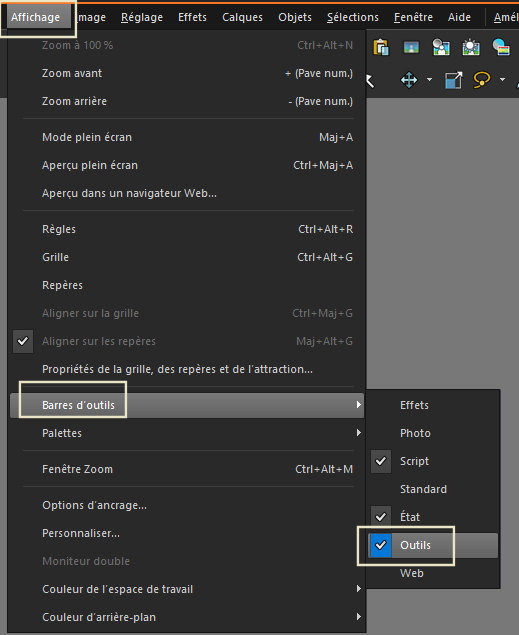Open the Sélections menu
Viewport: 519px width, 635px height.
pyautogui.click(x=353, y=17)
